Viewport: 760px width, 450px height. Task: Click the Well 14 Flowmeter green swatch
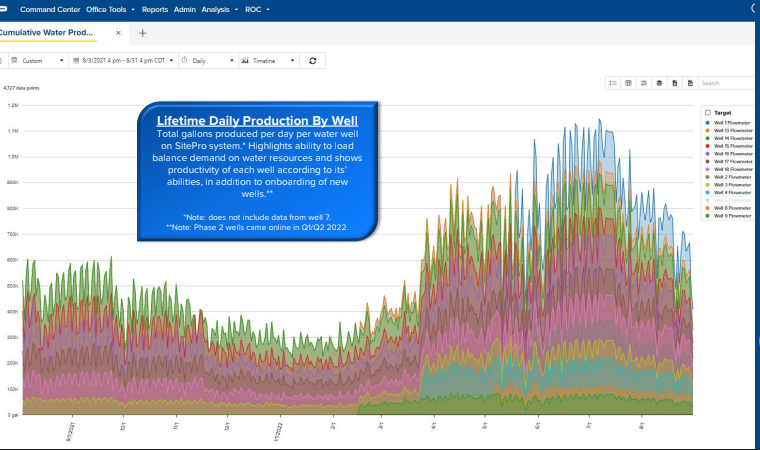[707, 138]
